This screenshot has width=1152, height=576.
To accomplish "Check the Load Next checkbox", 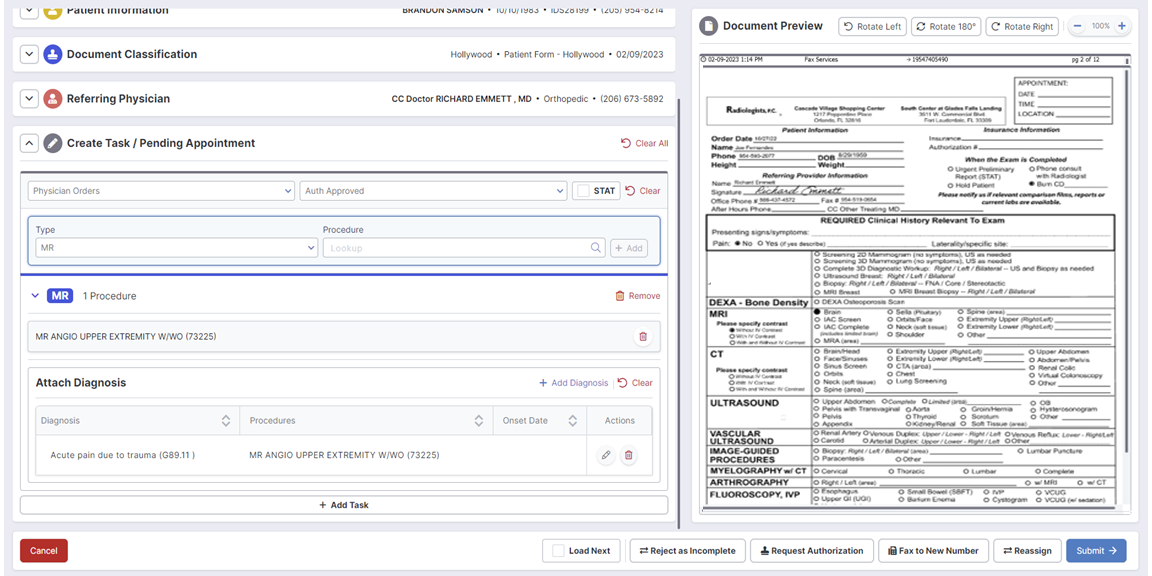I will click(x=559, y=551).
